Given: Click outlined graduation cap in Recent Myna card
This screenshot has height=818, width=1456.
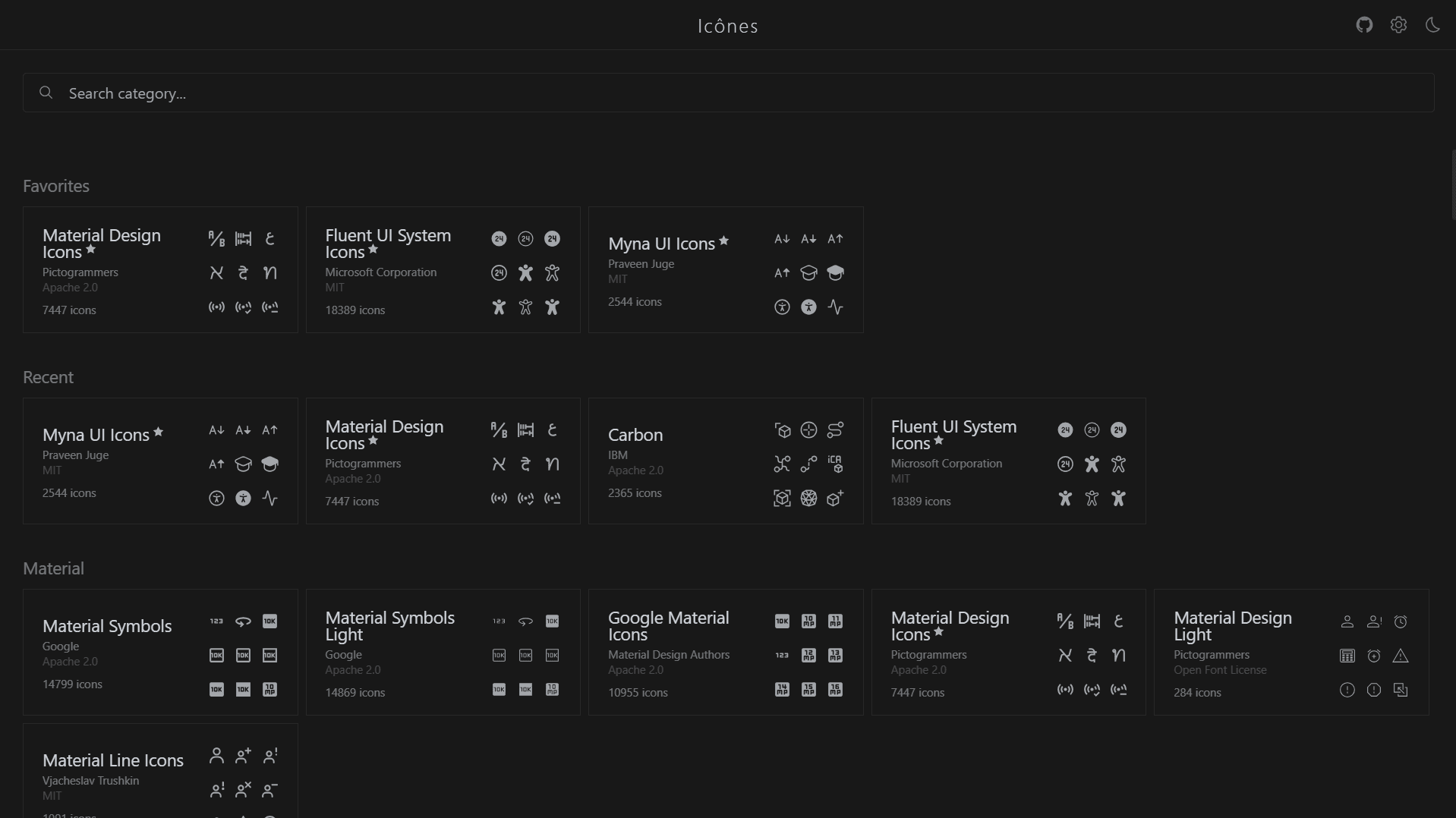Looking at the screenshot, I should pos(243,464).
